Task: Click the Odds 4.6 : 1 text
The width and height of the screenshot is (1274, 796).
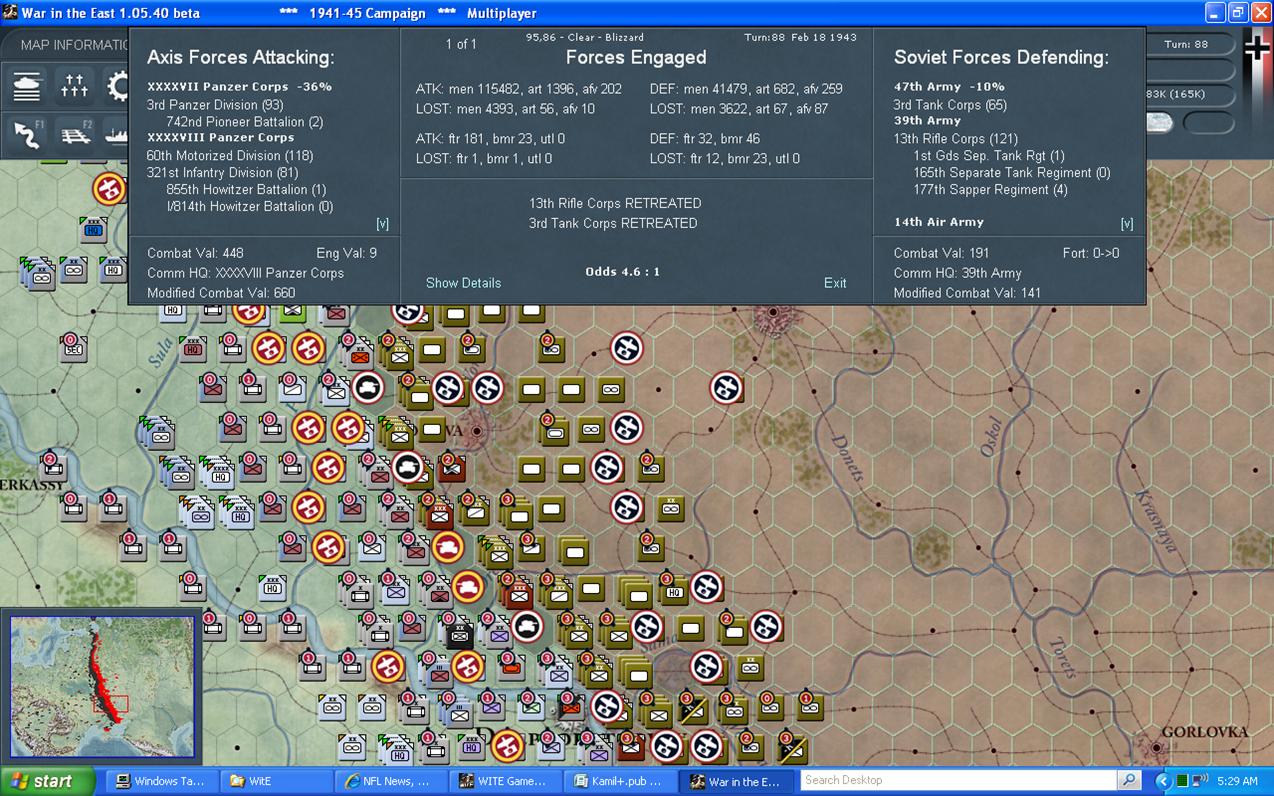Action: tap(623, 272)
